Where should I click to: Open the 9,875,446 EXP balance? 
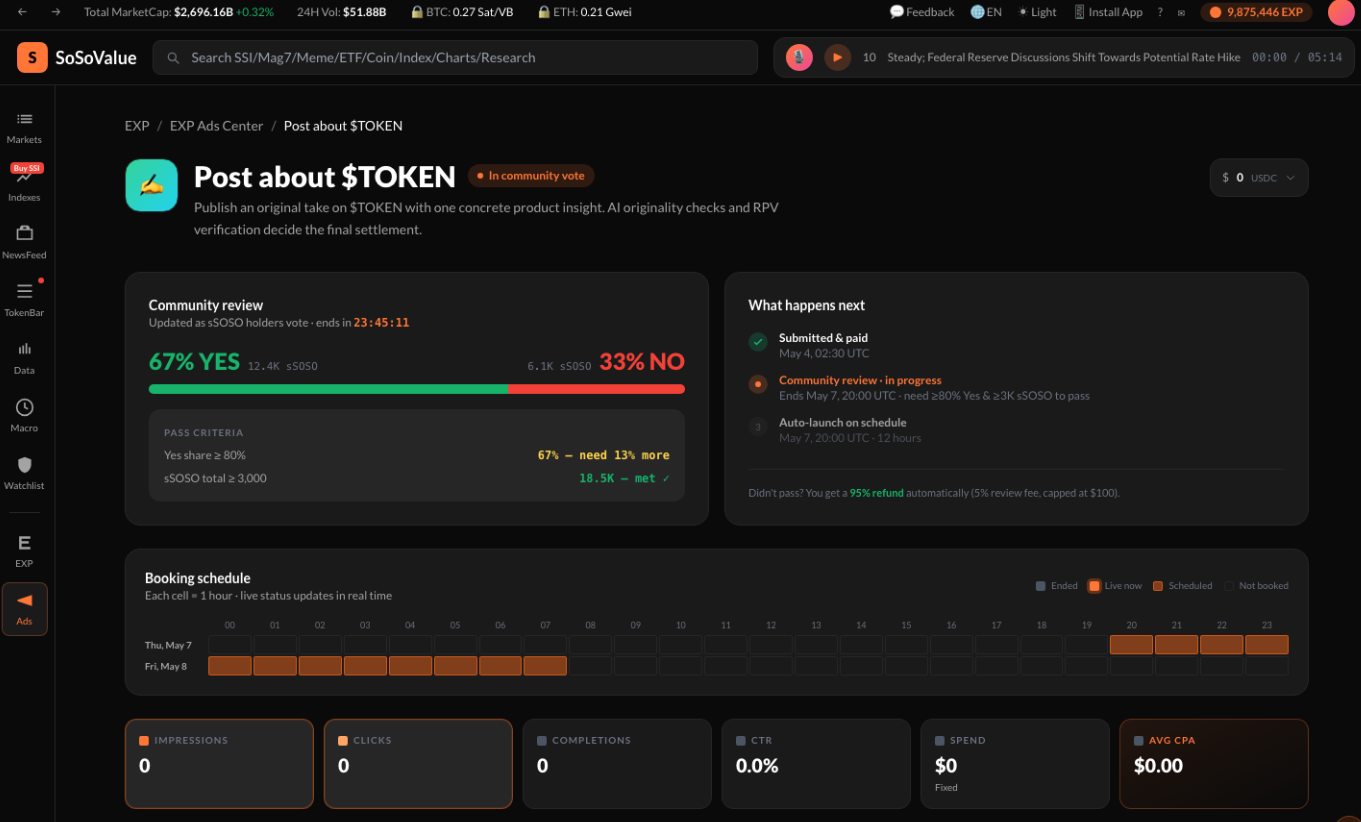[x=1256, y=12]
